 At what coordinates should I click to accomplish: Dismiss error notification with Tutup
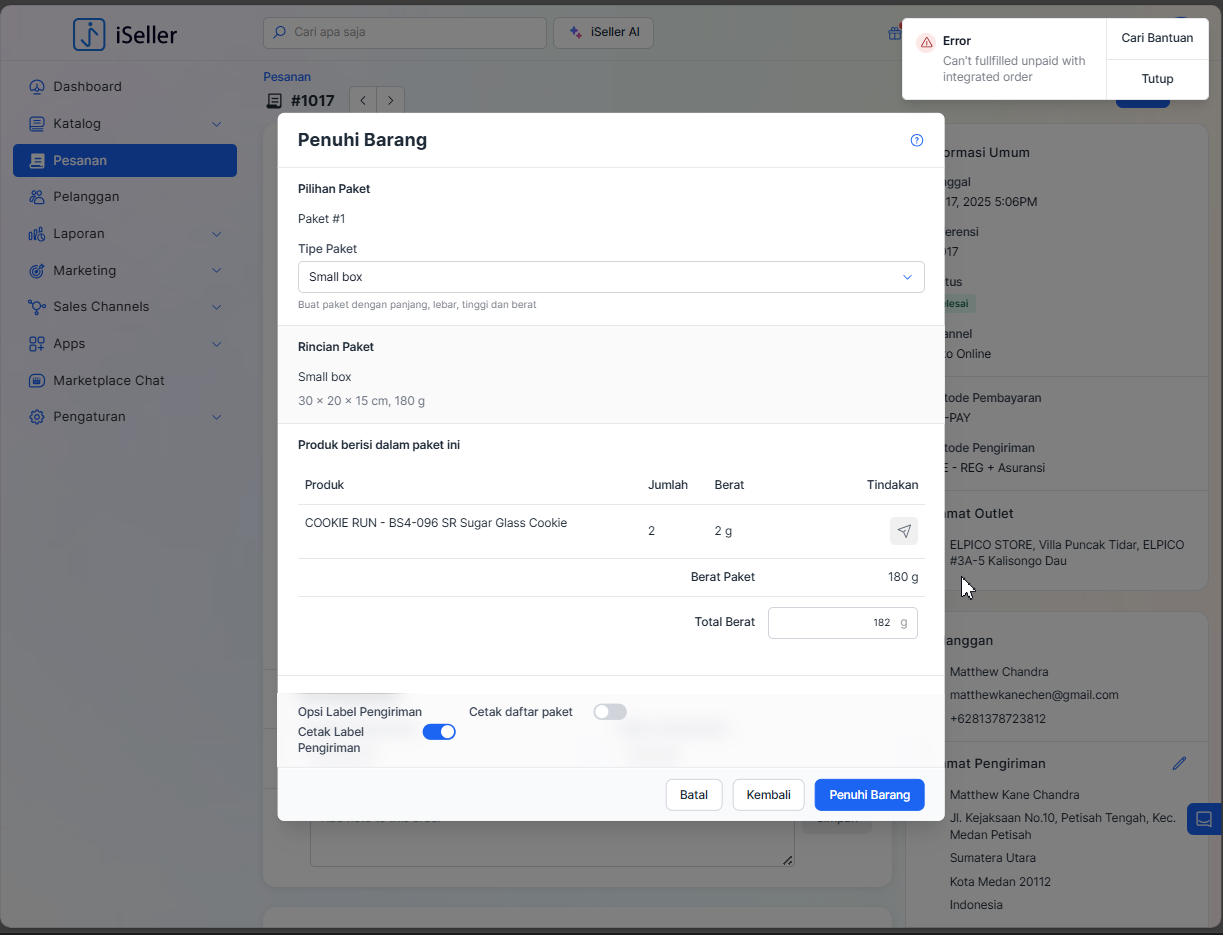1157,79
